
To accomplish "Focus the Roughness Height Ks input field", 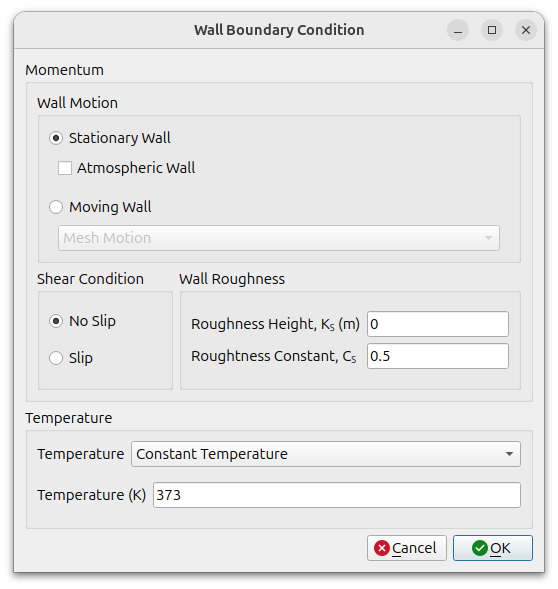I will point(438,324).
